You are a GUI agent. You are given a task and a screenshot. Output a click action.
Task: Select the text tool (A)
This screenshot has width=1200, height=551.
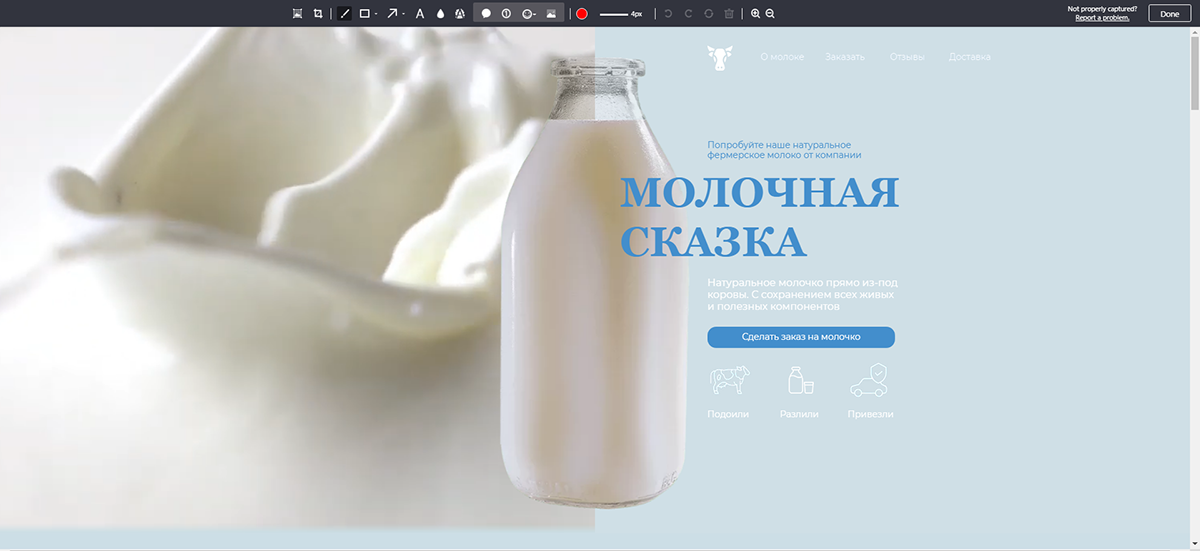(x=420, y=14)
